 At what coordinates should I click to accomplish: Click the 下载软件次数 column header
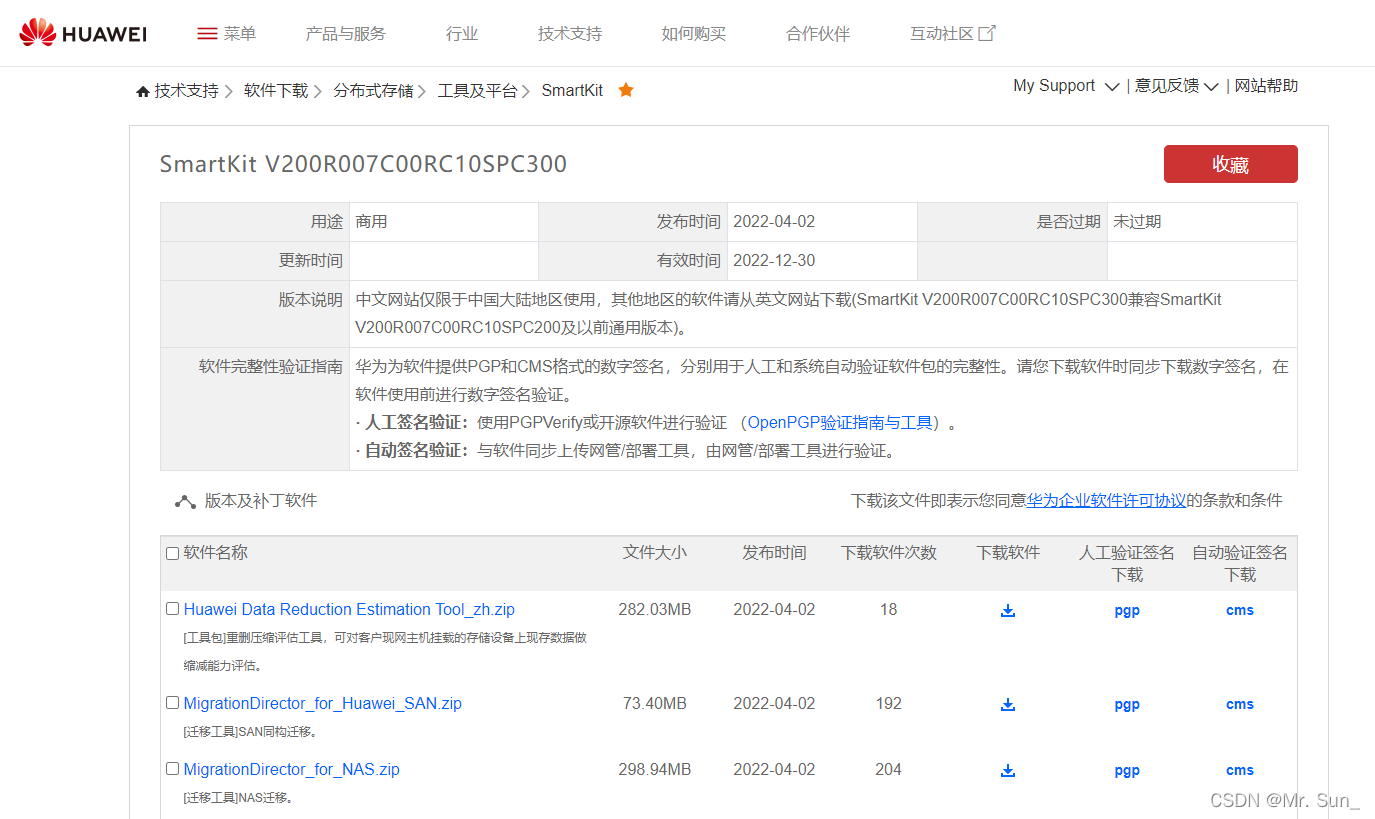889,552
